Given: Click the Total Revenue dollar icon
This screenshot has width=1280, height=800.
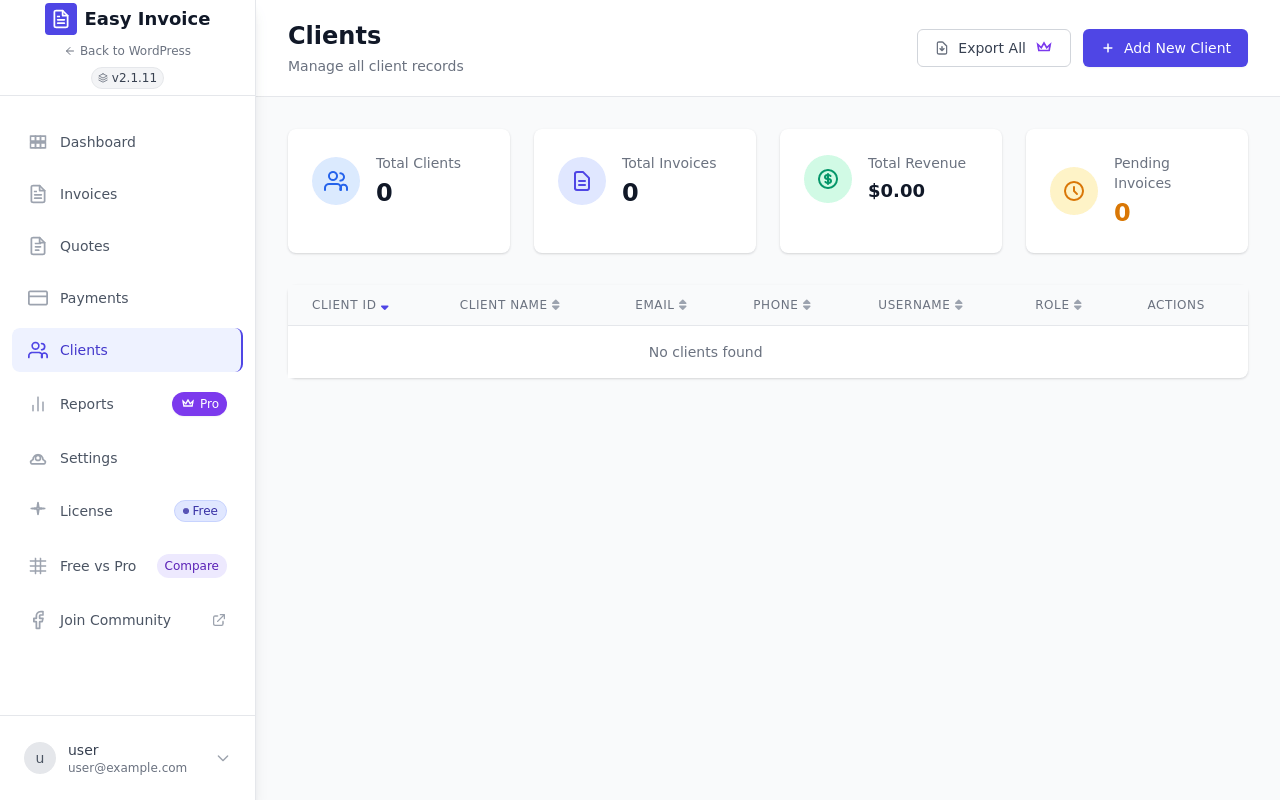Looking at the screenshot, I should coord(828,179).
